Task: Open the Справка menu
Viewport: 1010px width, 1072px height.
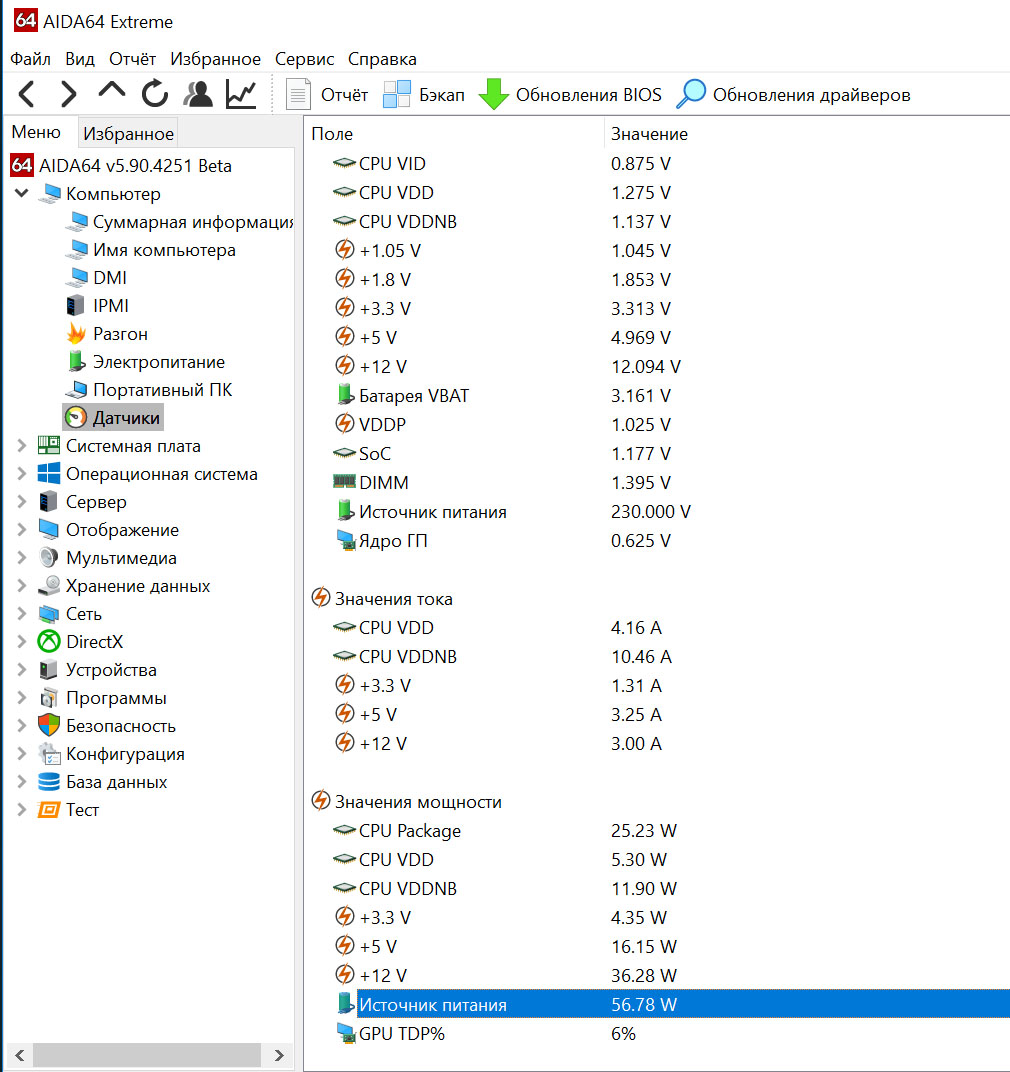Action: pyautogui.click(x=382, y=59)
